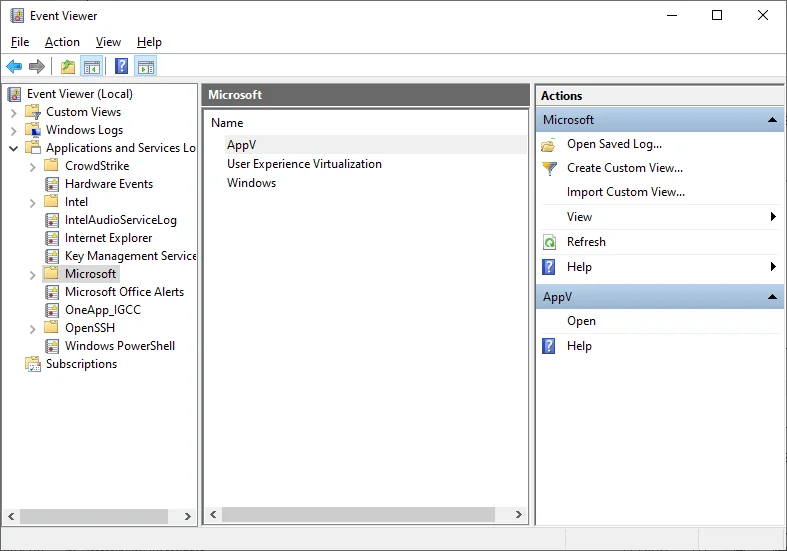This screenshot has height=551, width=787.
Task: Click the Intel folder icon
Action: point(52,202)
